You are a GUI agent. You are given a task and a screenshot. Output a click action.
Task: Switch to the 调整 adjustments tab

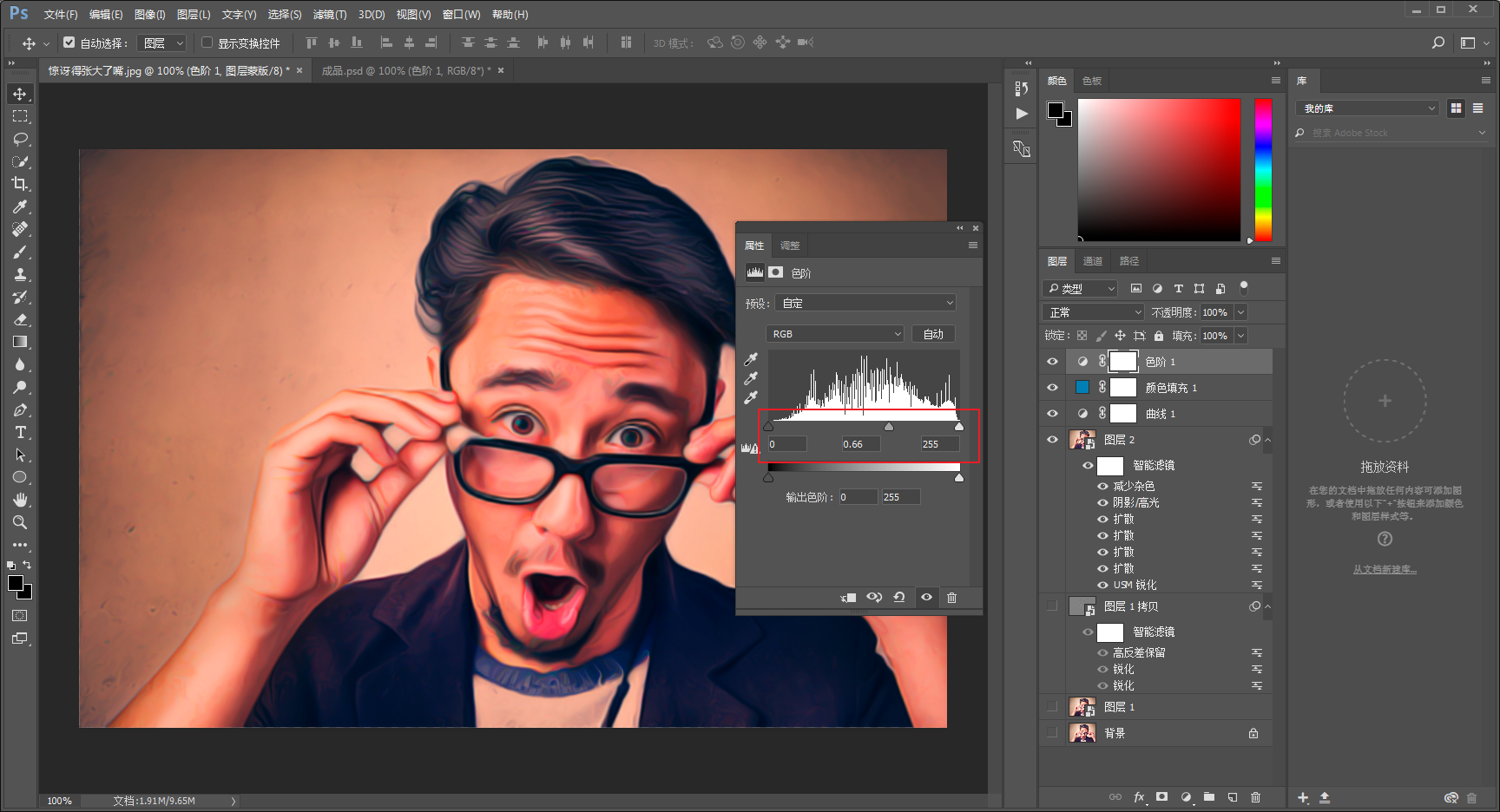[x=789, y=246]
